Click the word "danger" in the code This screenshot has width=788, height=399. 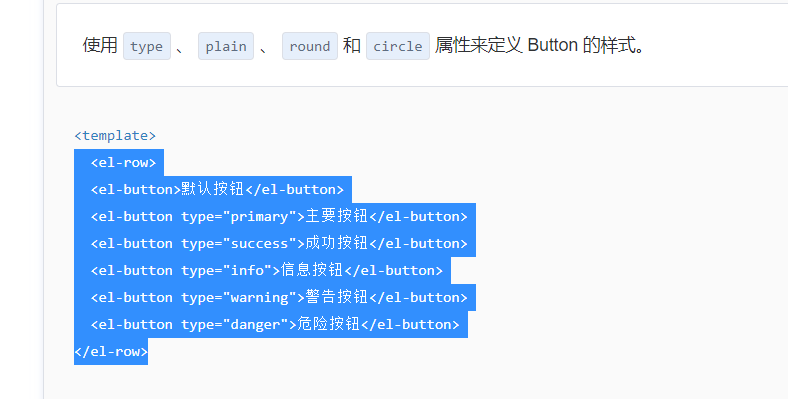[255, 325]
